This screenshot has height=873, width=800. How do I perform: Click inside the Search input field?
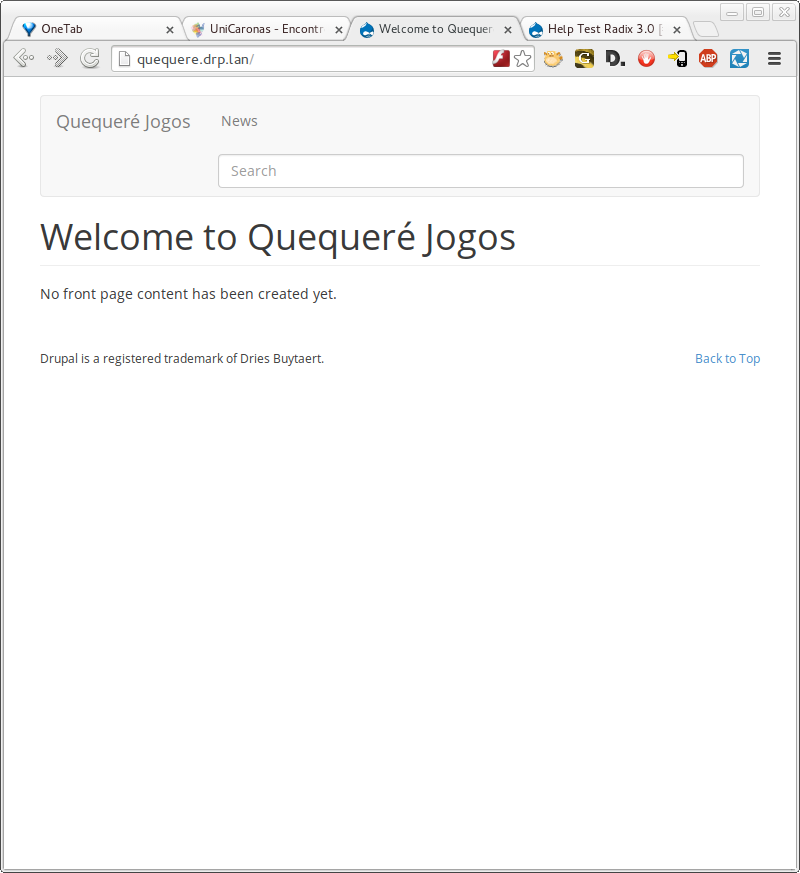tap(480, 171)
